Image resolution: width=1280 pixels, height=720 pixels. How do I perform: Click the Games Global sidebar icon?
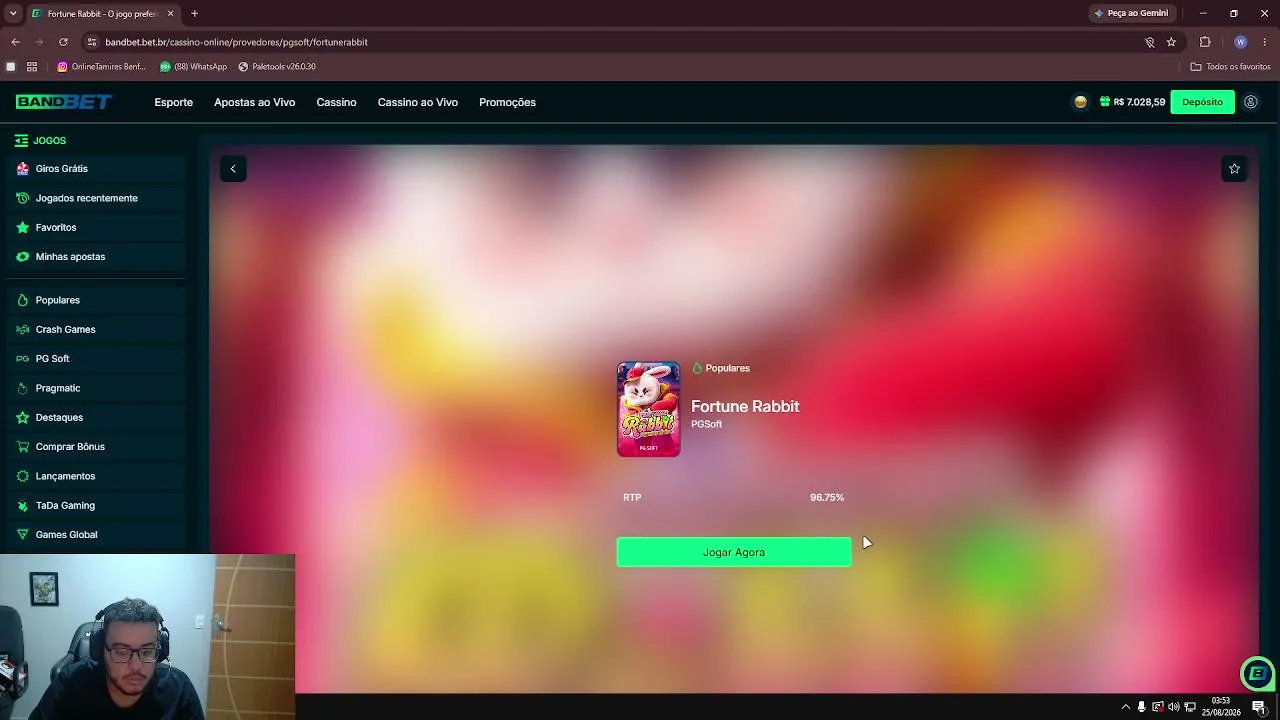[22, 535]
